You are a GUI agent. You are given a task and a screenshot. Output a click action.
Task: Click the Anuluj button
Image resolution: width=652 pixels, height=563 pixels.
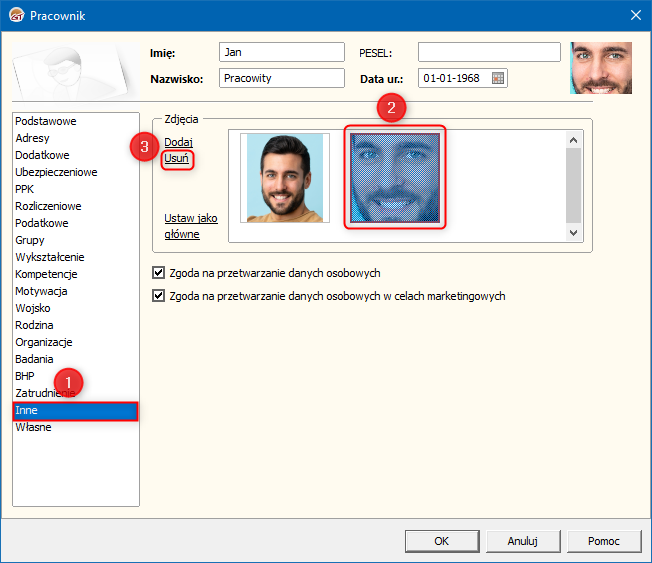[523, 541]
